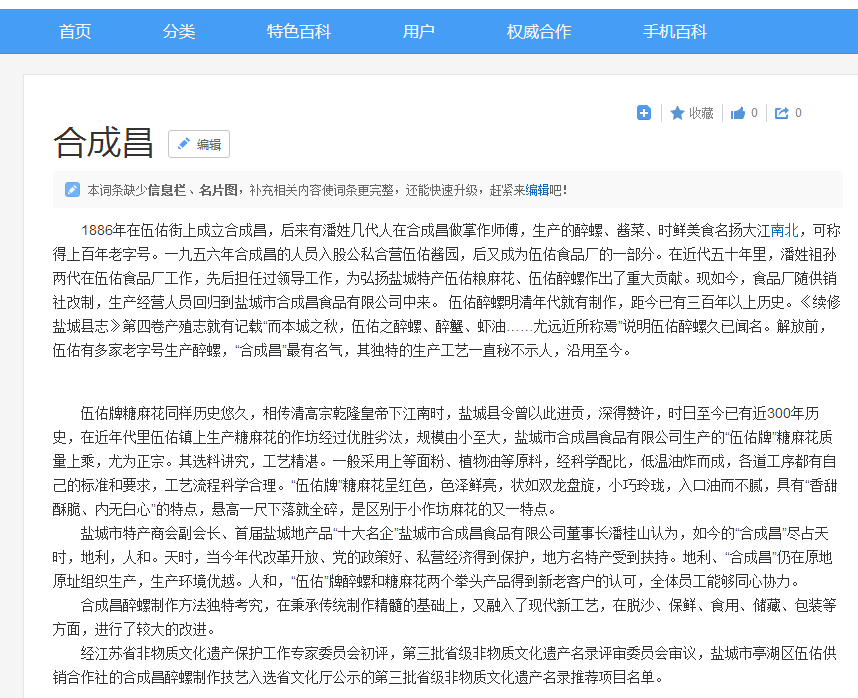Click paragraph starting 合成昌醉螺制作方法独特考究

444,617
